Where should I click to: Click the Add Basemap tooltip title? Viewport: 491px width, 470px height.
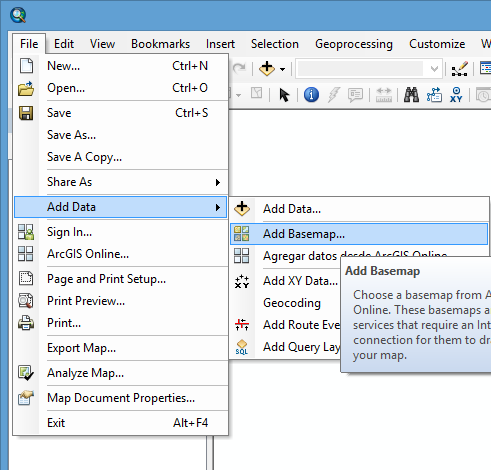click(x=382, y=271)
